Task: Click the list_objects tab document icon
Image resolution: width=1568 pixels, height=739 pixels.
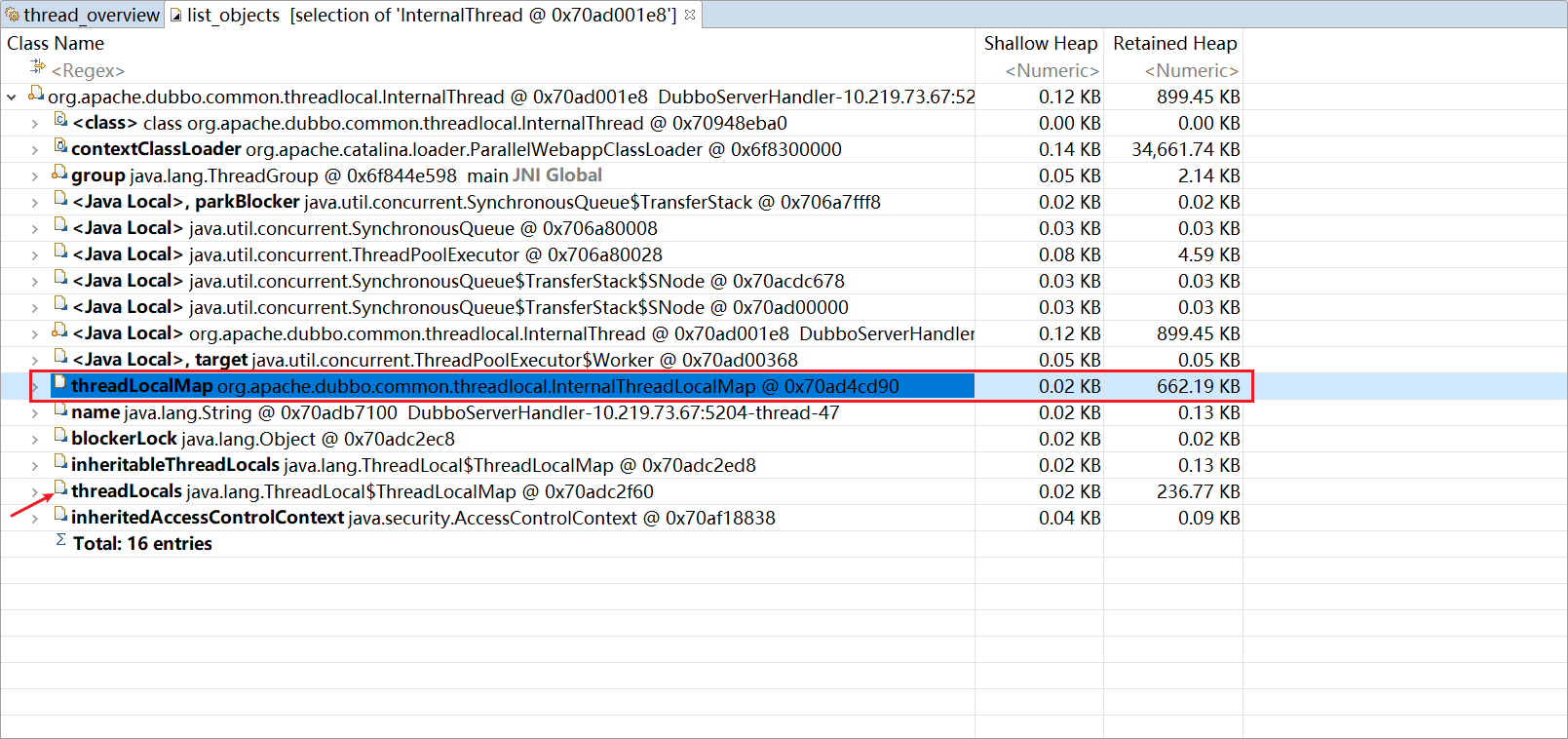Action: tap(176, 15)
